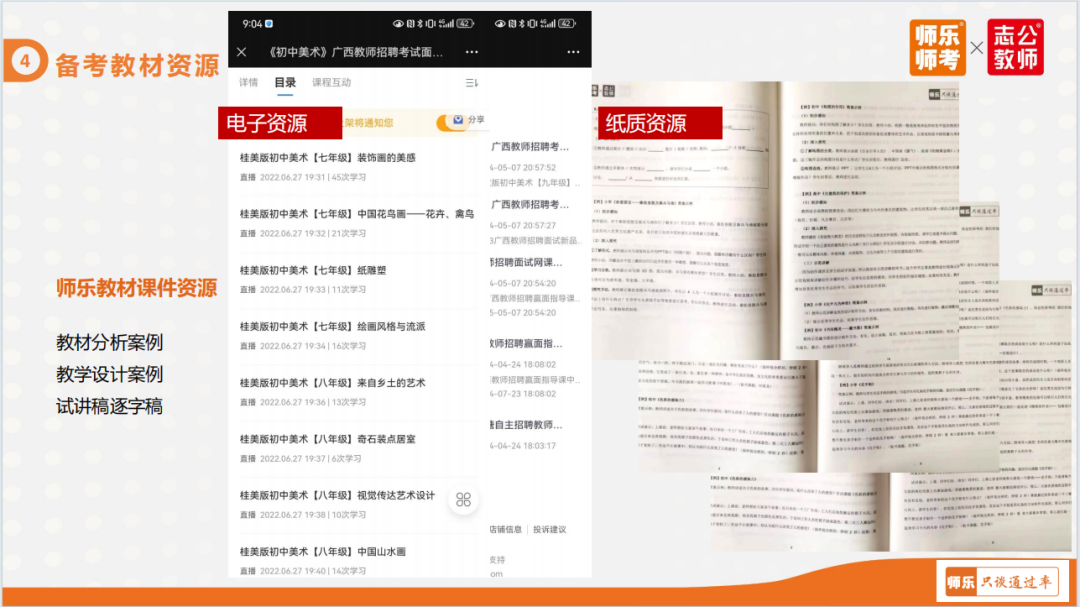Click the red 纸质资源 label
The height and width of the screenshot is (607, 1080).
tap(660, 123)
